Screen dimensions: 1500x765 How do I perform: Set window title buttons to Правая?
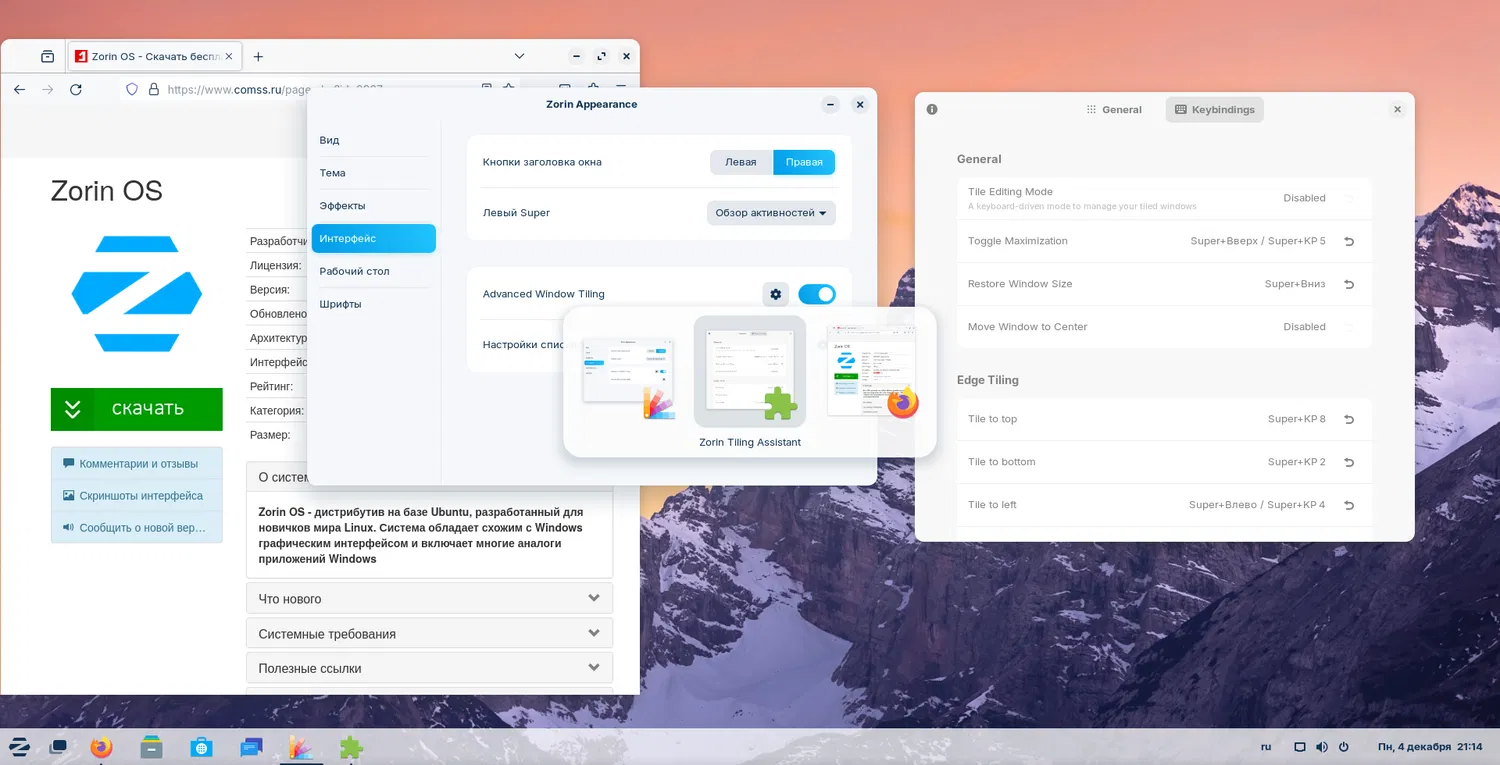pos(804,162)
